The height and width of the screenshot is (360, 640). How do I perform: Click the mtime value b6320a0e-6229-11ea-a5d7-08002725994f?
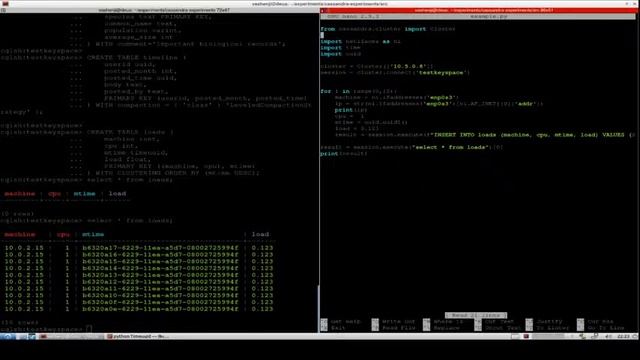[x=160, y=309]
